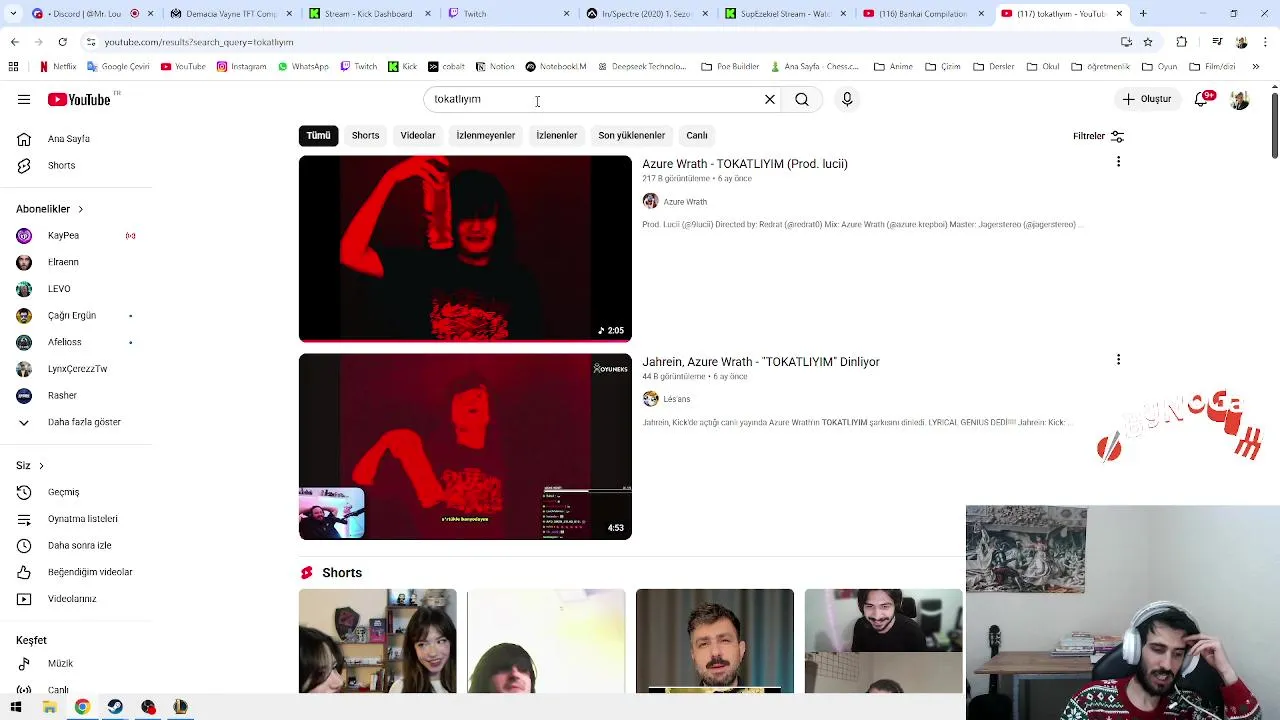Open the Anime bookmarks folder

[893, 67]
